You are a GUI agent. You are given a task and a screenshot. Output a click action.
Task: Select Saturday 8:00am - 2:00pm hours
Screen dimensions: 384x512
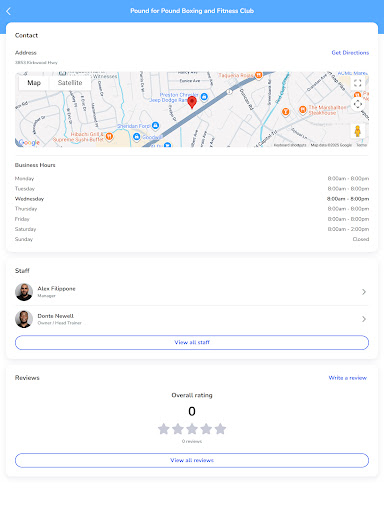coord(348,229)
